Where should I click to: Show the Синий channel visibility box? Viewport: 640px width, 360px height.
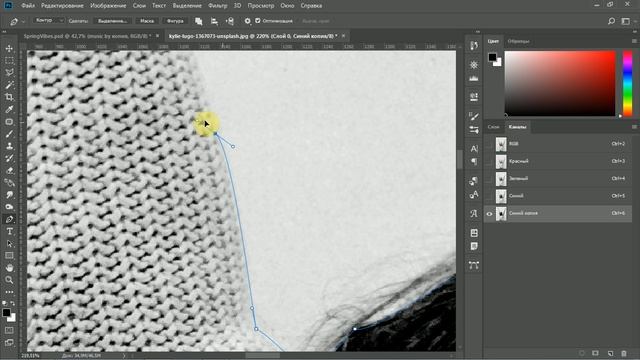tap(489, 196)
